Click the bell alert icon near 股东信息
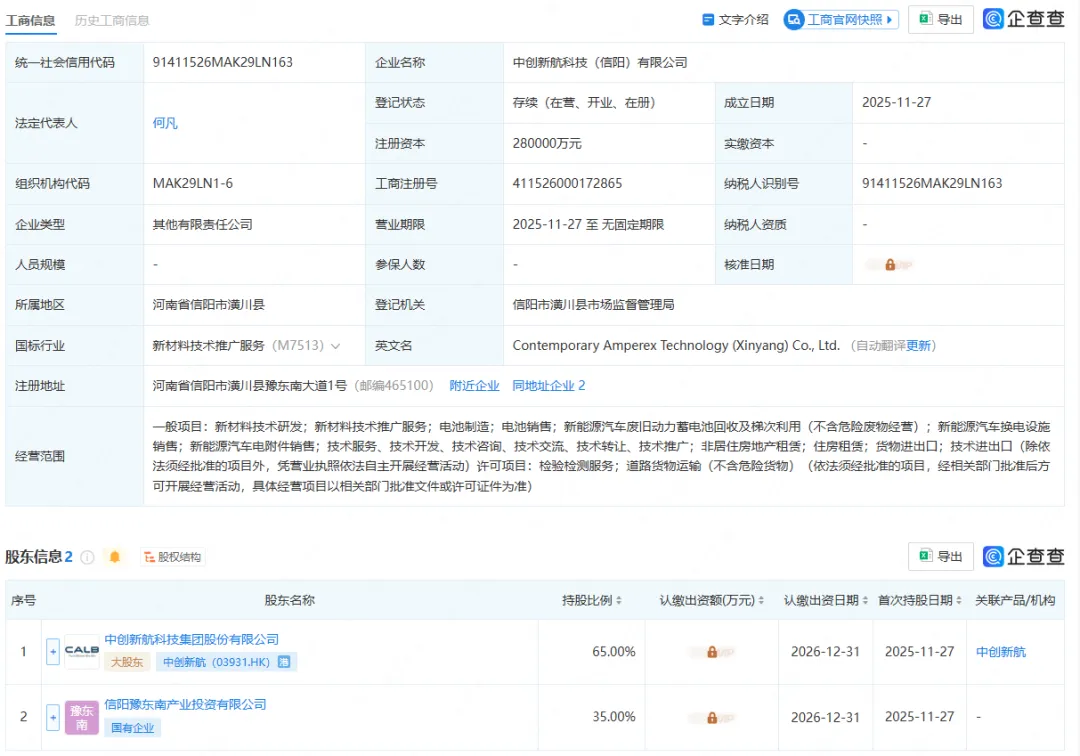Screen dimensions: 1080x756 click(115, 557)
